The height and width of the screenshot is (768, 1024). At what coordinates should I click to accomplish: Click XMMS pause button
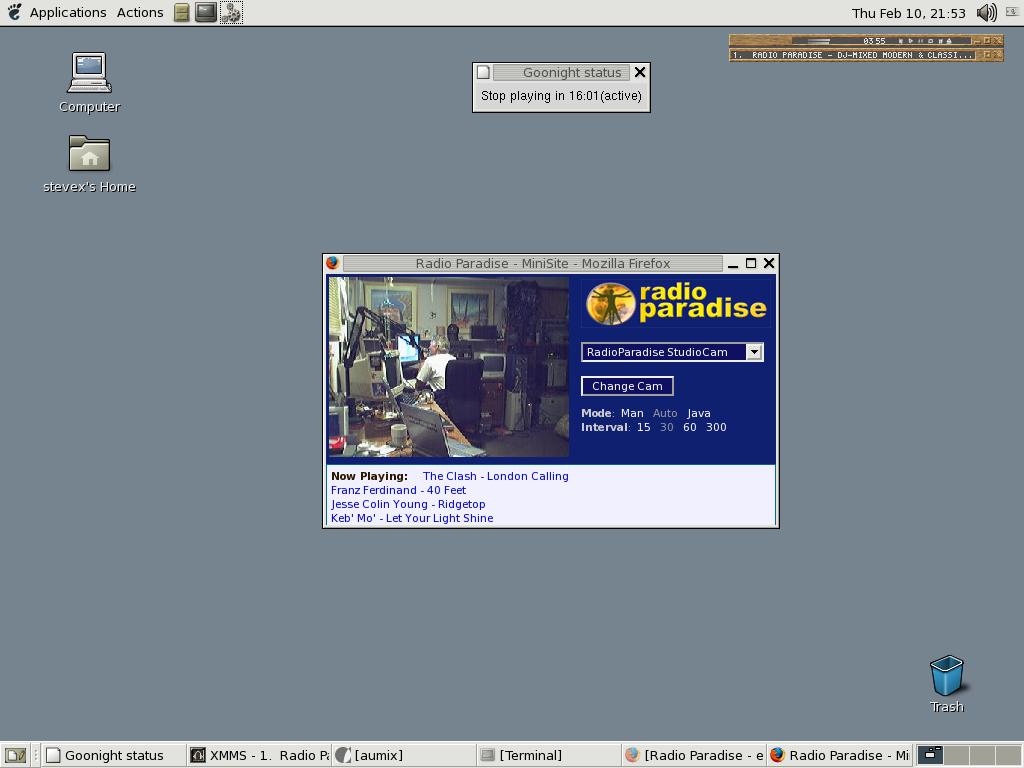point(920,40)
